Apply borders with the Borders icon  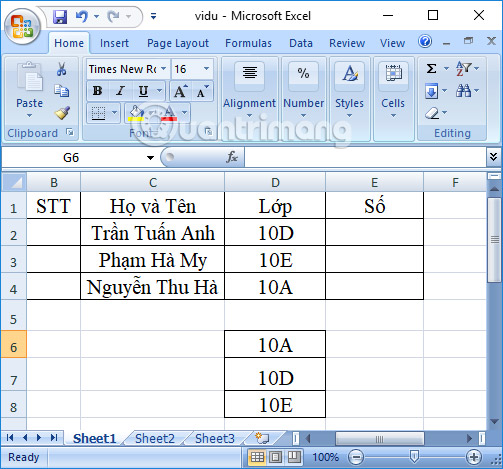(98, 113)
